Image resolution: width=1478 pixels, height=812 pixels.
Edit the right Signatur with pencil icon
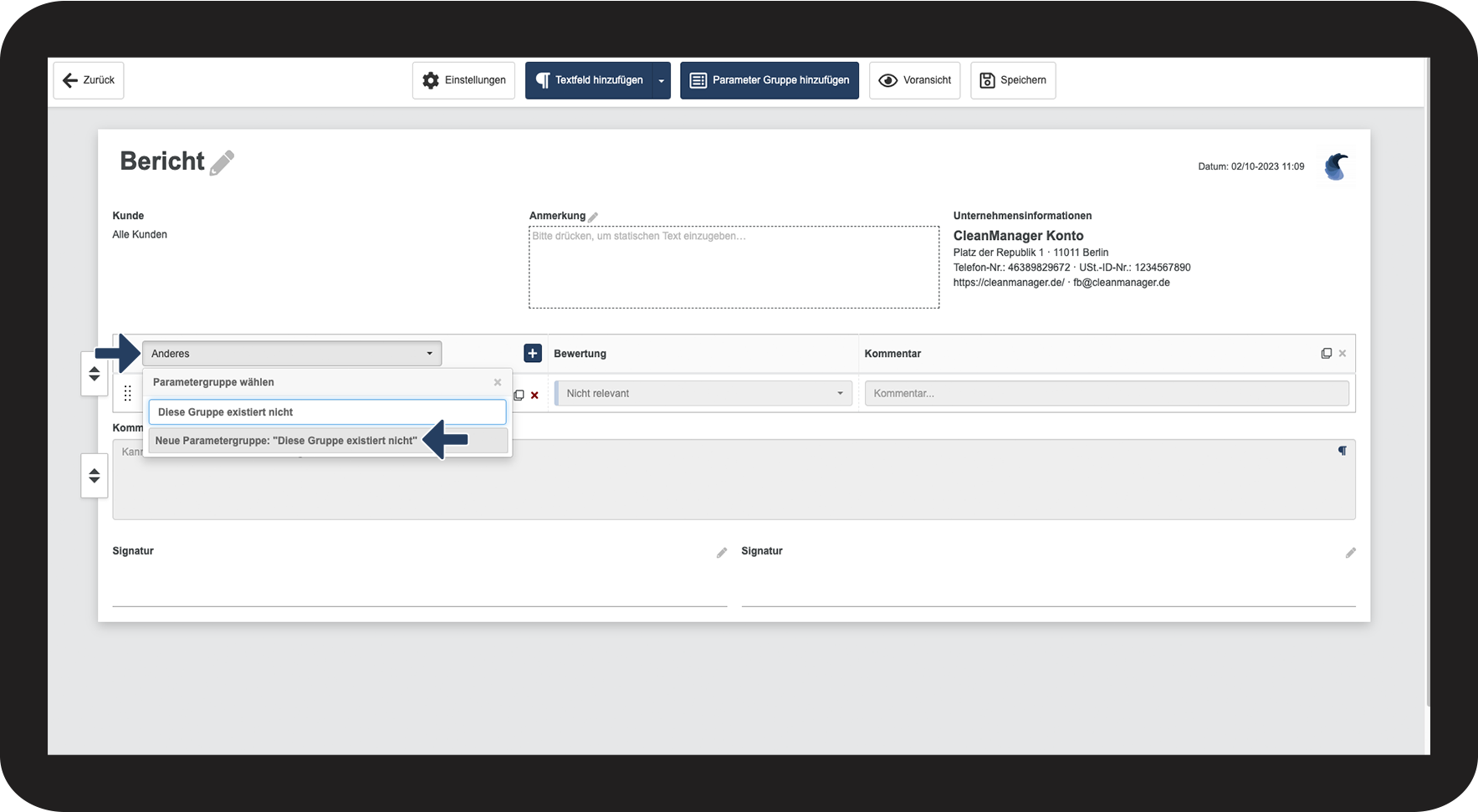click(1350, 553)
